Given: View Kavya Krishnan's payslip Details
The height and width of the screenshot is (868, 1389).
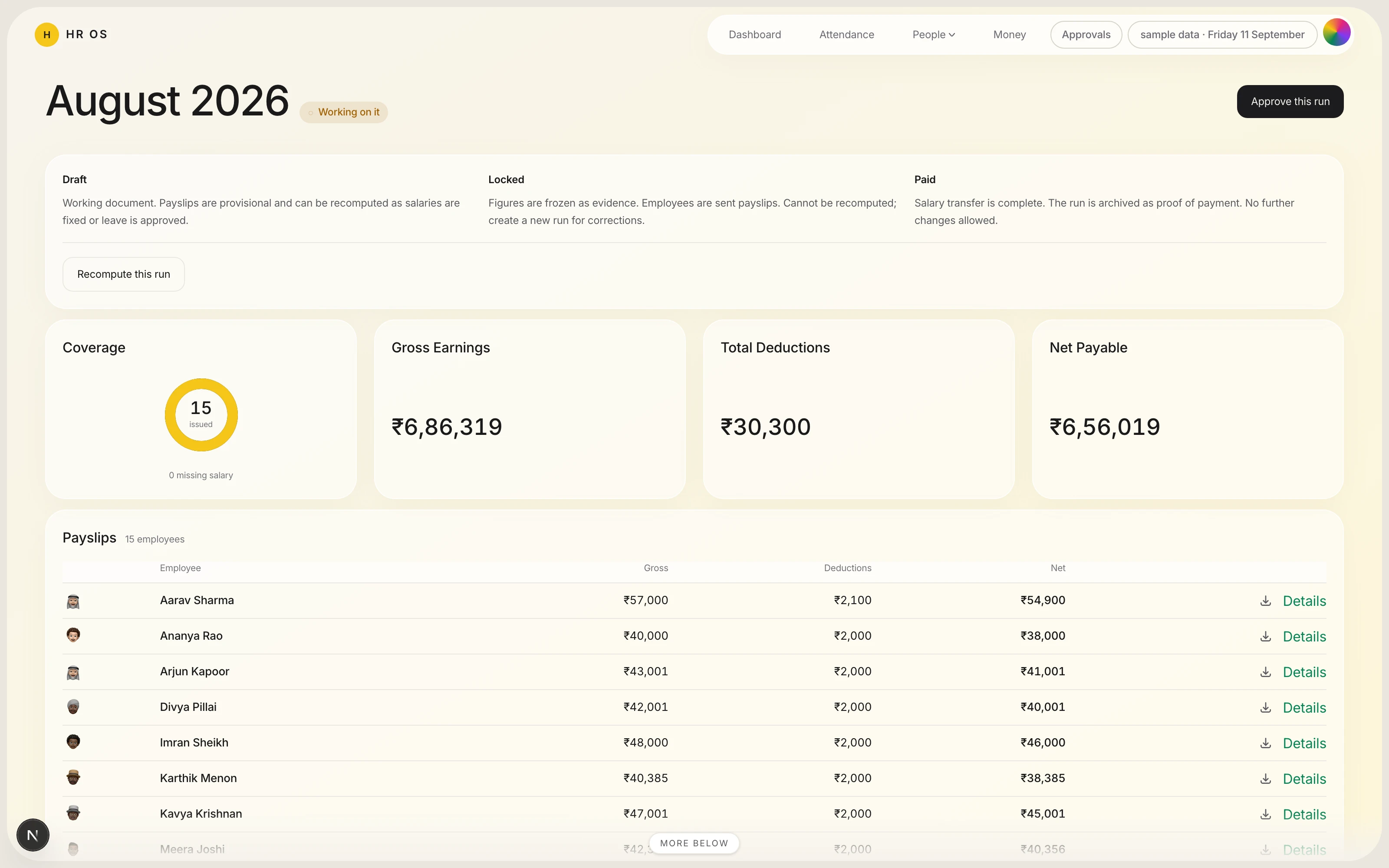Looking at the screenshot, I should pyautogui.click(x=1304, y=815).
